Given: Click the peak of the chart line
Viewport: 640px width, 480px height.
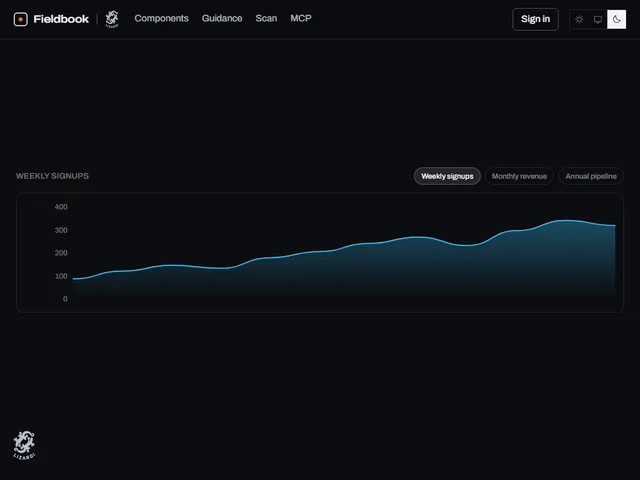Looking at the screenshot, I should click(566, 220).
